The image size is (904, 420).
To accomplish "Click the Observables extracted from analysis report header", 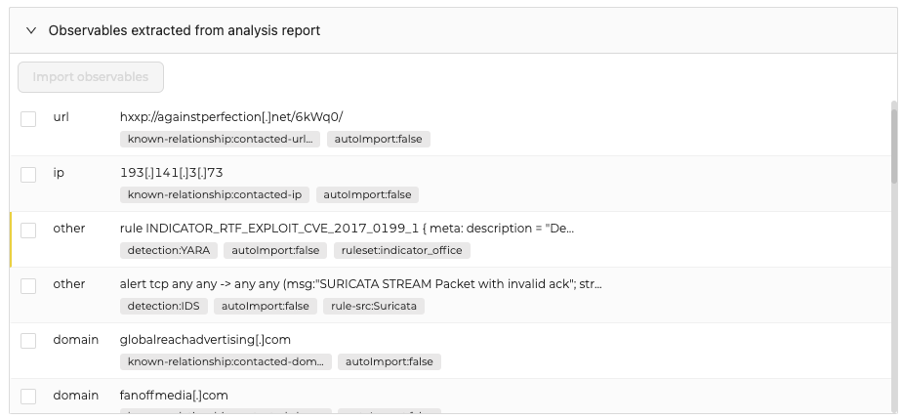I will [x=184, y=31].
